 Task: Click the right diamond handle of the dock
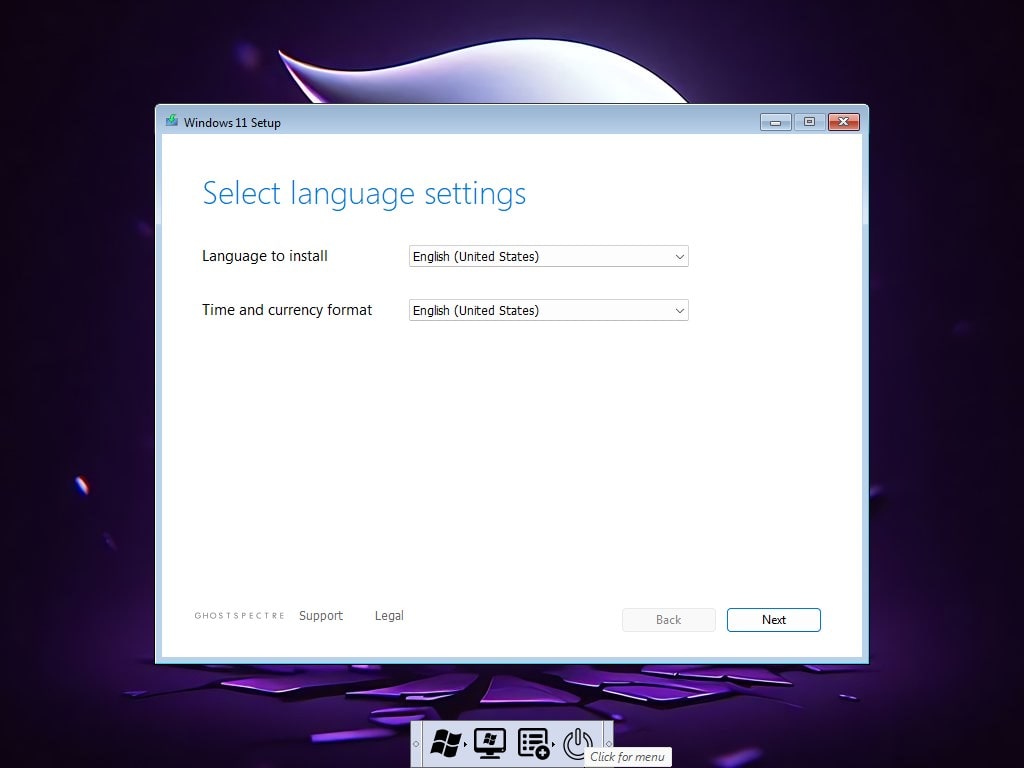point(609,744)
